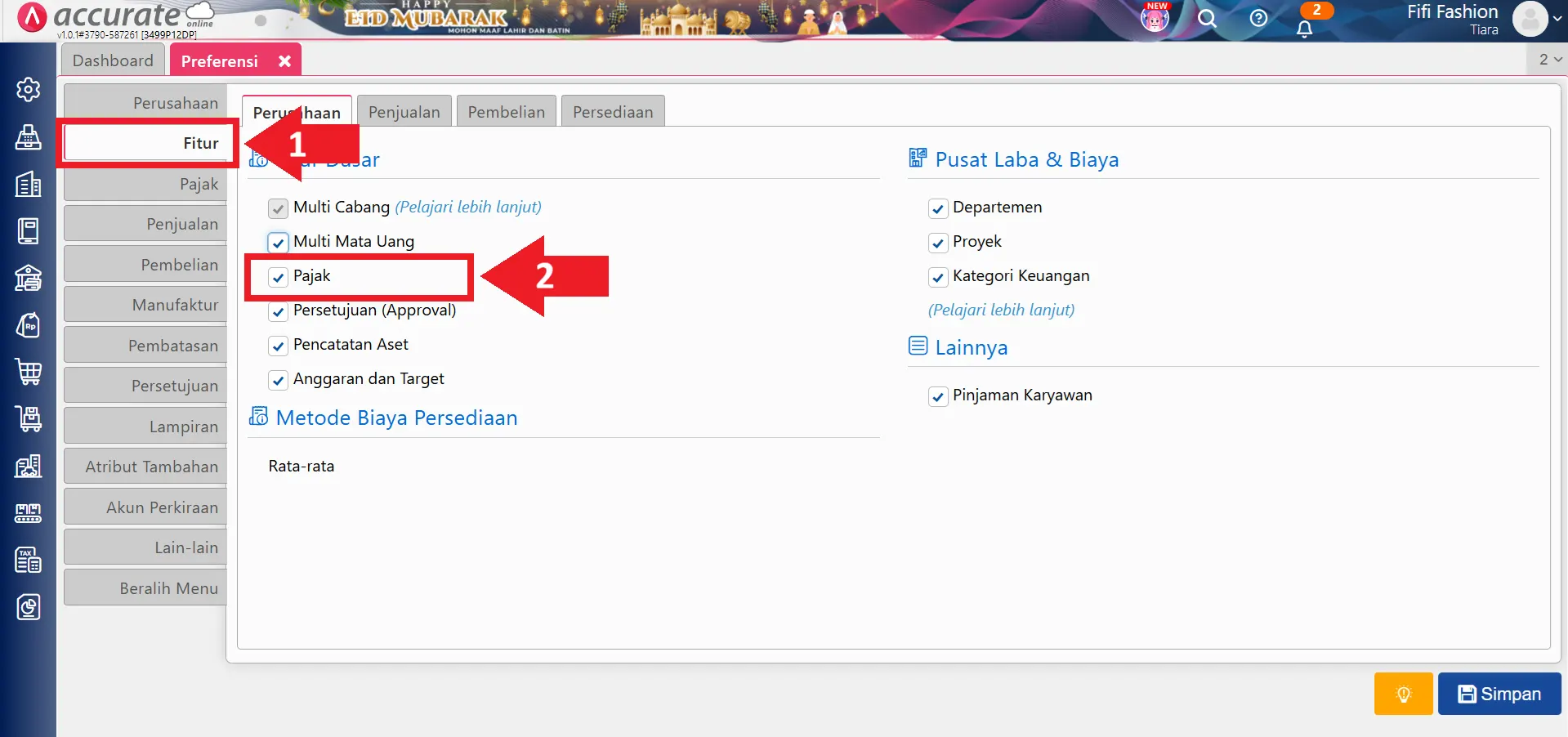Screen dimensions: 1568x737
Task: Open the settings gear icon in sidebar
Action: pyautogui.click(x=29, y=89)
